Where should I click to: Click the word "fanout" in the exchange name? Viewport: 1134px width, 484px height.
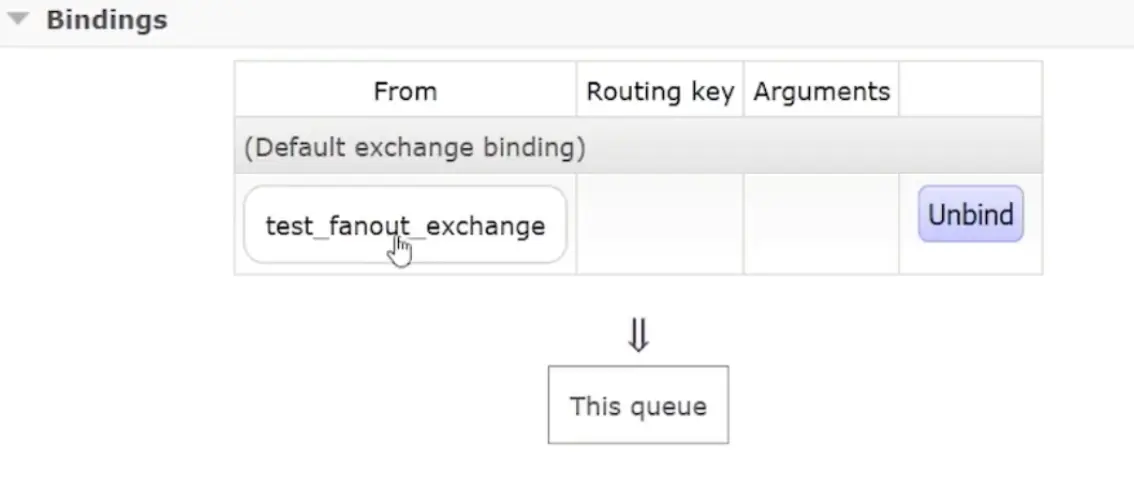coord(362,226)
